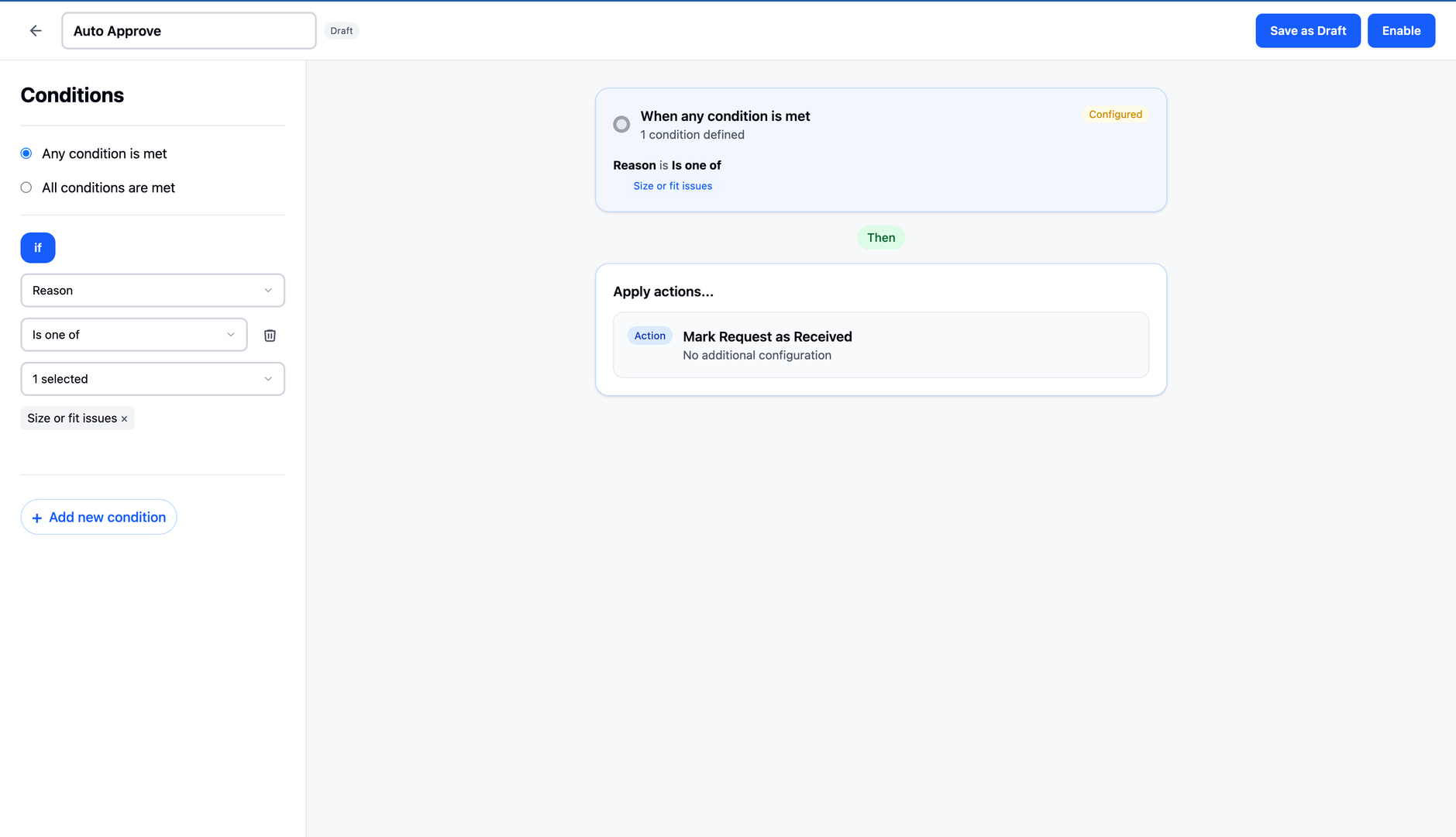Click the back arrow to exit workflow editor
Image resolution: width=1456 pixels, height=837 pixels.
36,30
